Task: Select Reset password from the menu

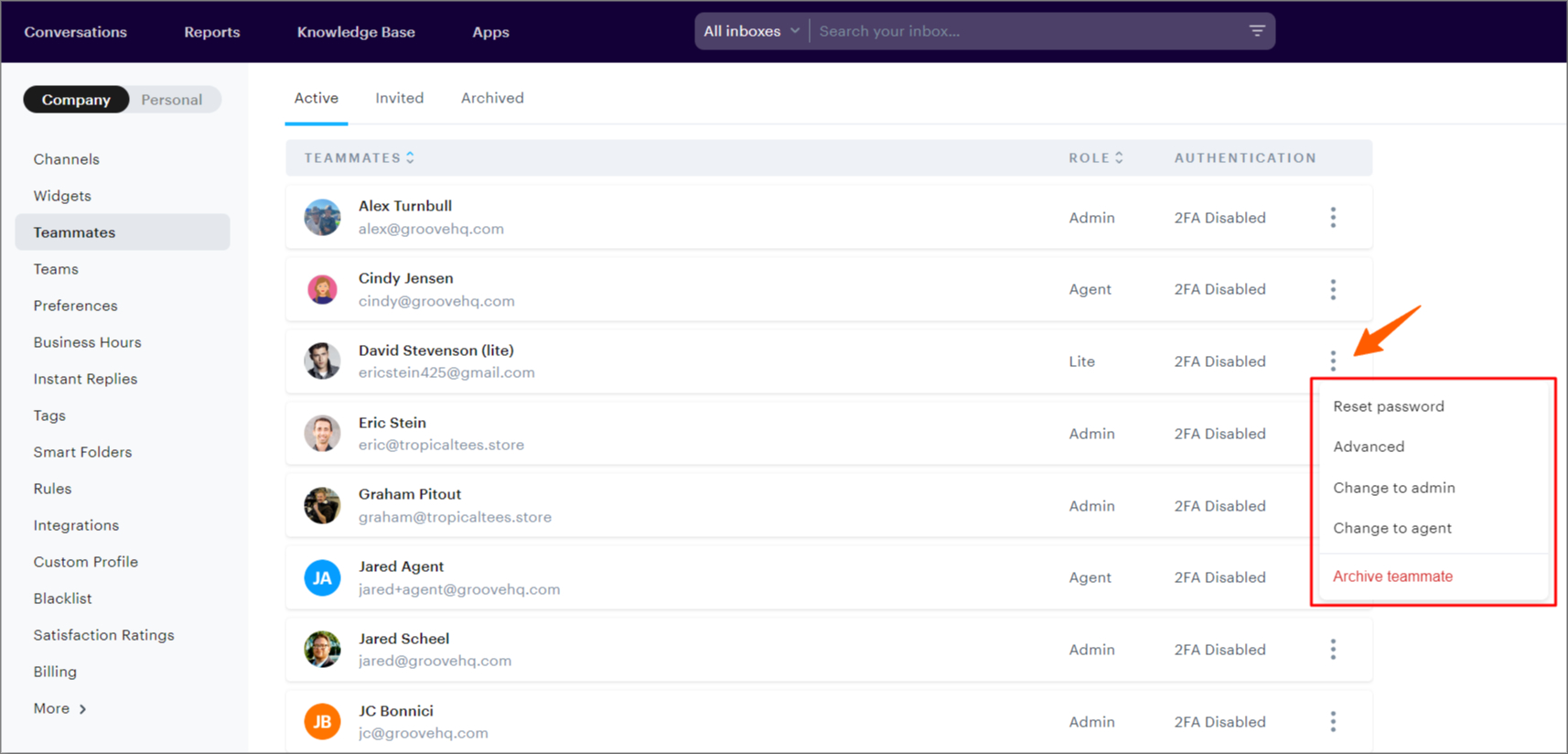Action: (1389, 406)
